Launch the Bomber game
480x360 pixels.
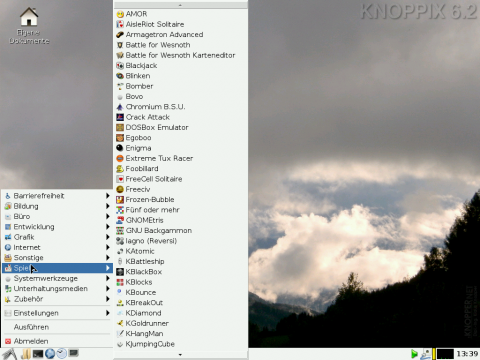[180, 86]
